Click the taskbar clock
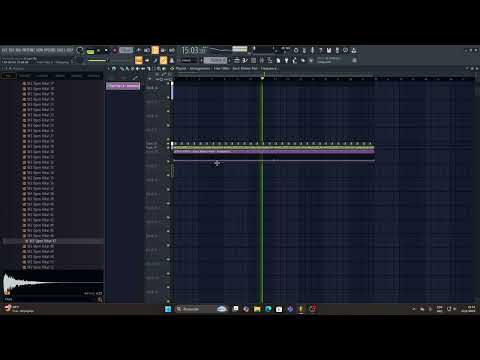The width and height of the screenshot is (480, 360). pos(468,309)
